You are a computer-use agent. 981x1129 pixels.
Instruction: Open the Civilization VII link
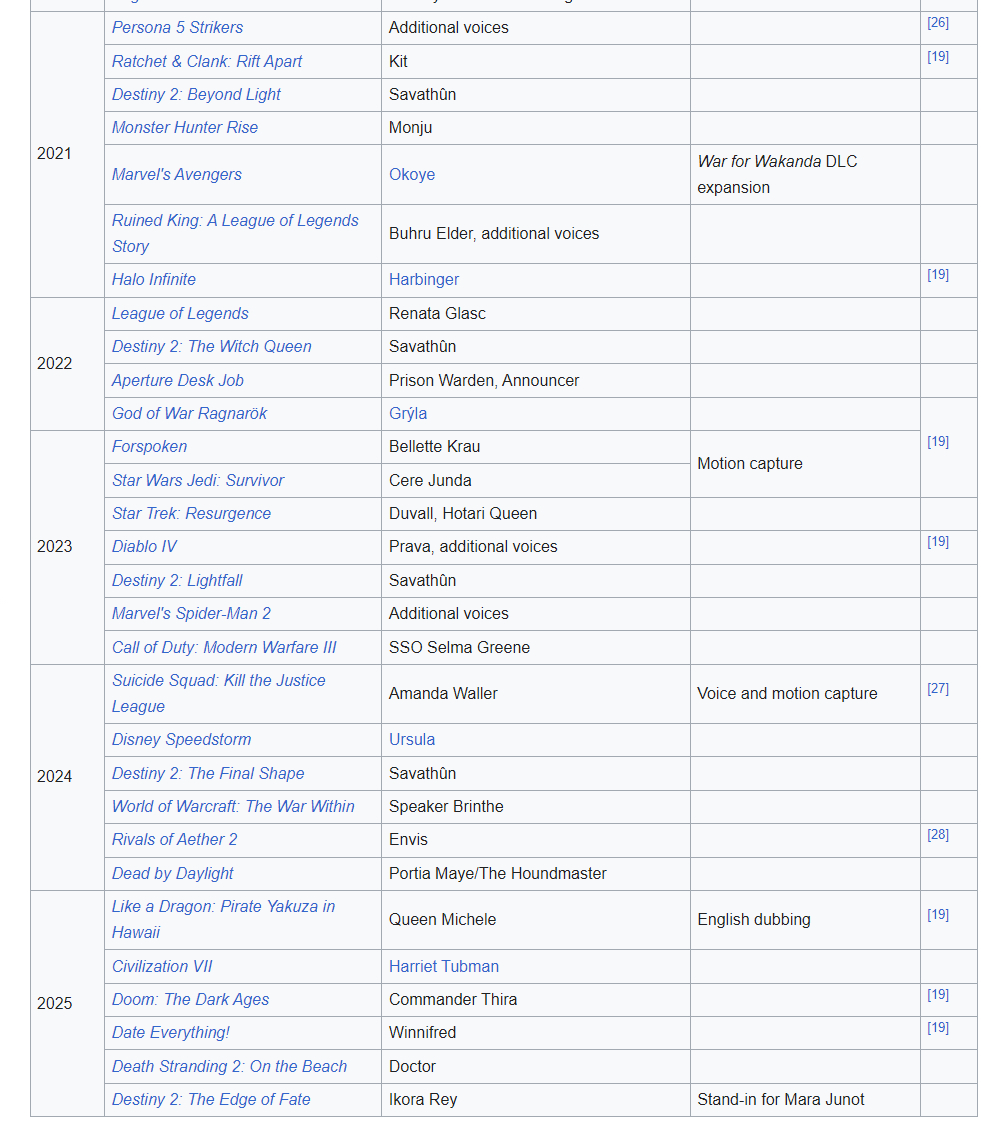click(162, 966)
